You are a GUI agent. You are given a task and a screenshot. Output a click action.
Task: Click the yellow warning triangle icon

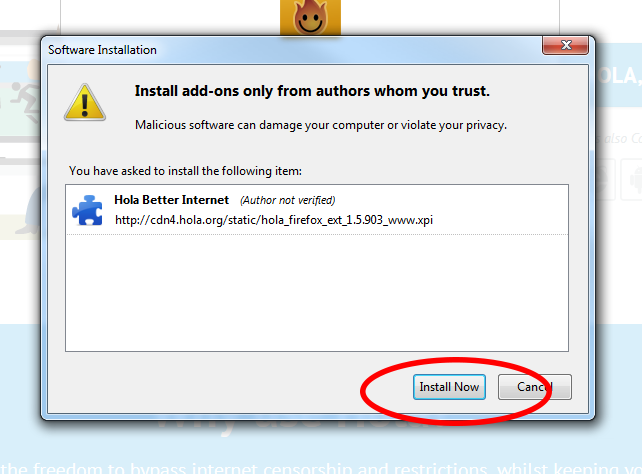tap(85, 102)
